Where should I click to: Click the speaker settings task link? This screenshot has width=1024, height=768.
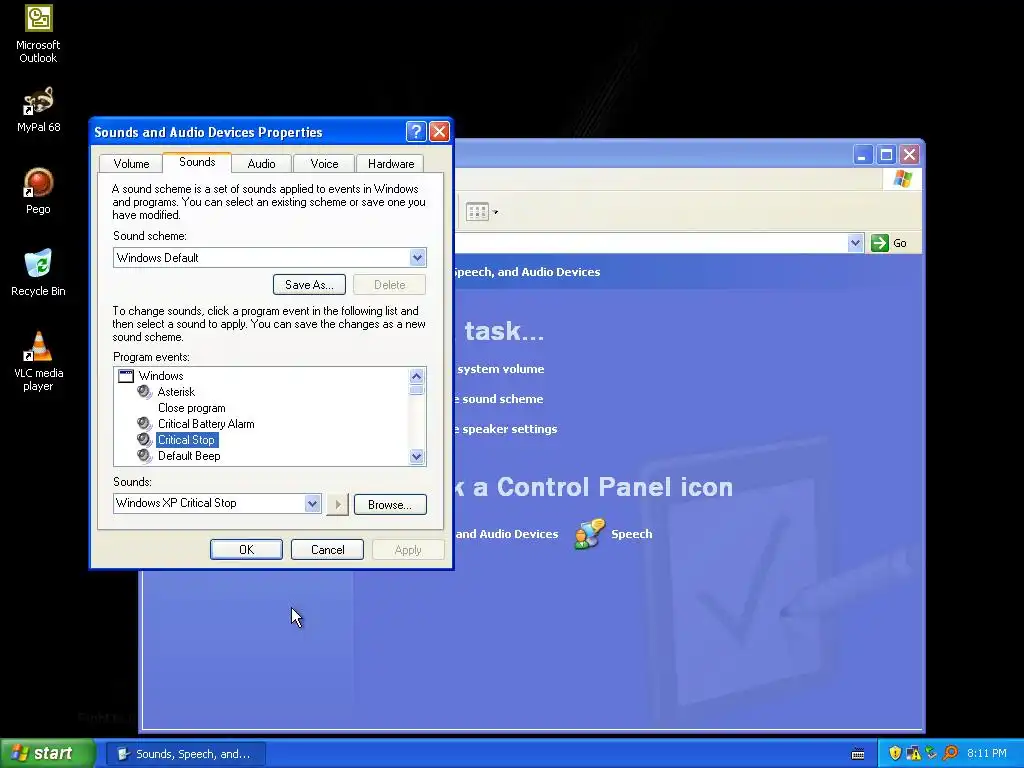[507, 429]
